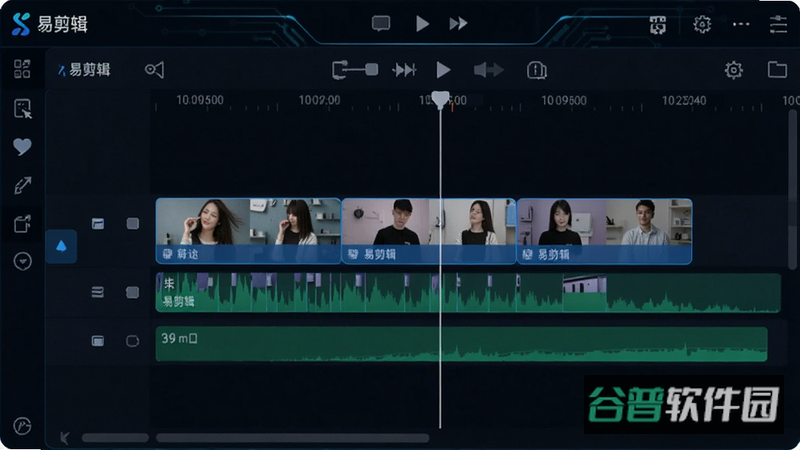Open the comment bubble icon in title bar

click(x=381, y=23)
